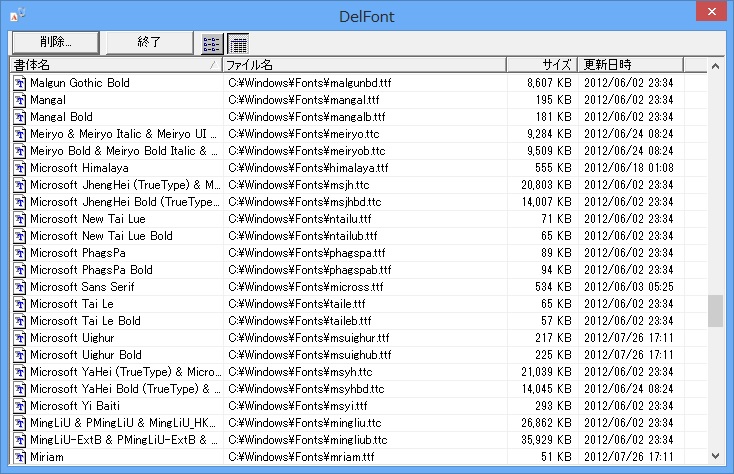
Task: Click font icon for mingliu.ttc row
Action: point(20,423)
